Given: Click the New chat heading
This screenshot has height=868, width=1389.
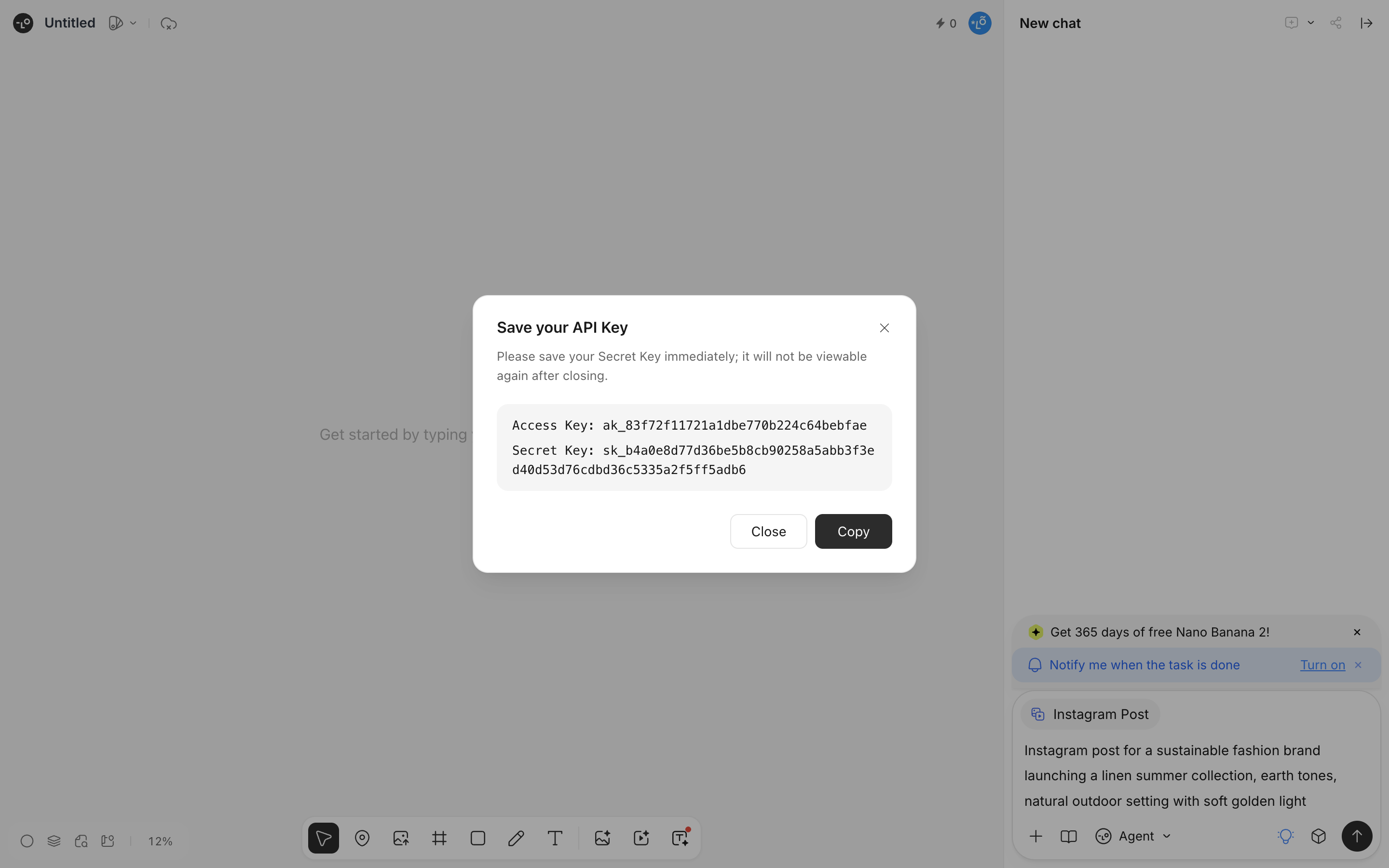Looking at the screenshot, I should (x=1050, y=23).
